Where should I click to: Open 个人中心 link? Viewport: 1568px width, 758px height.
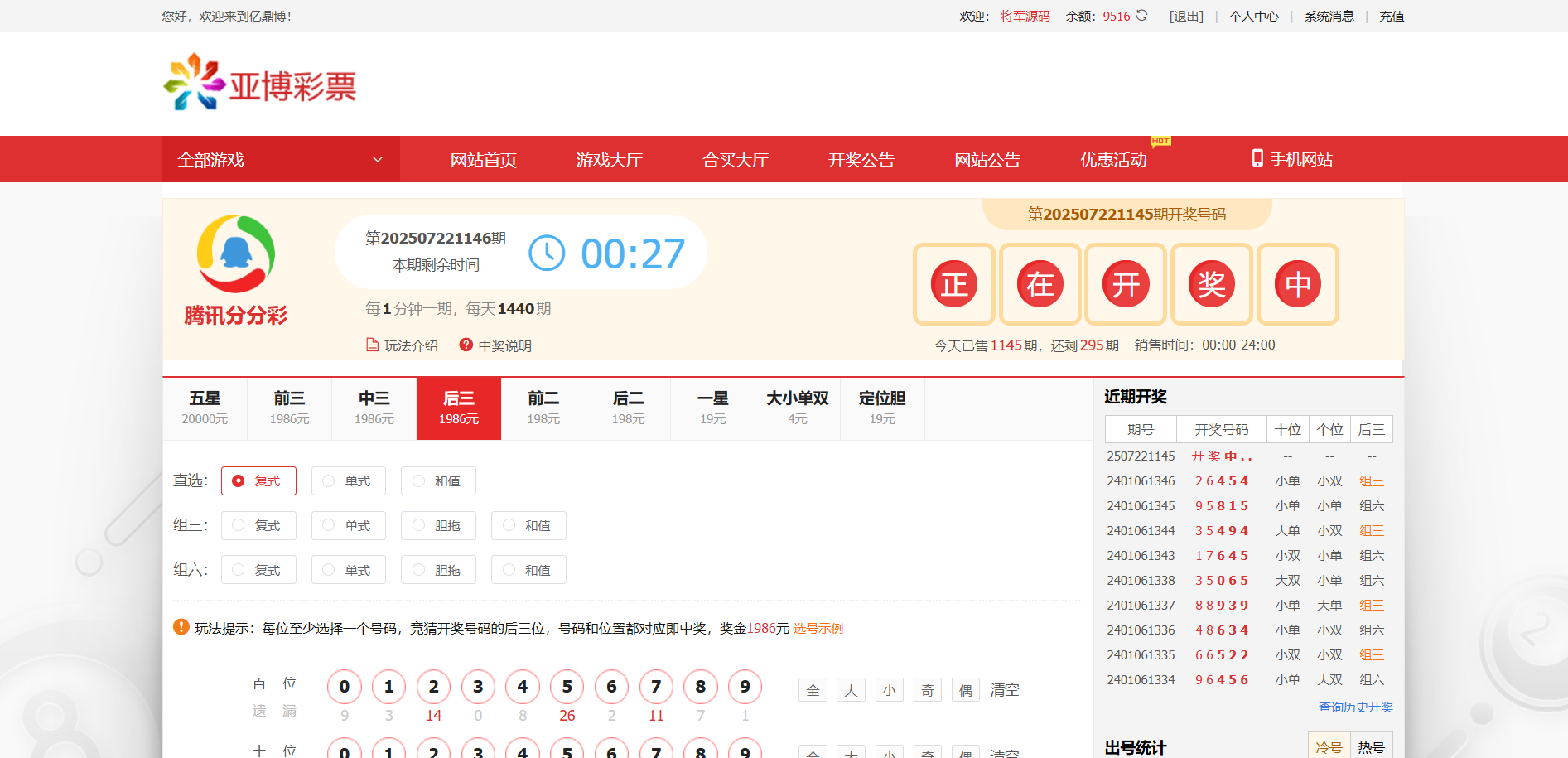[x=1254, y=16]
